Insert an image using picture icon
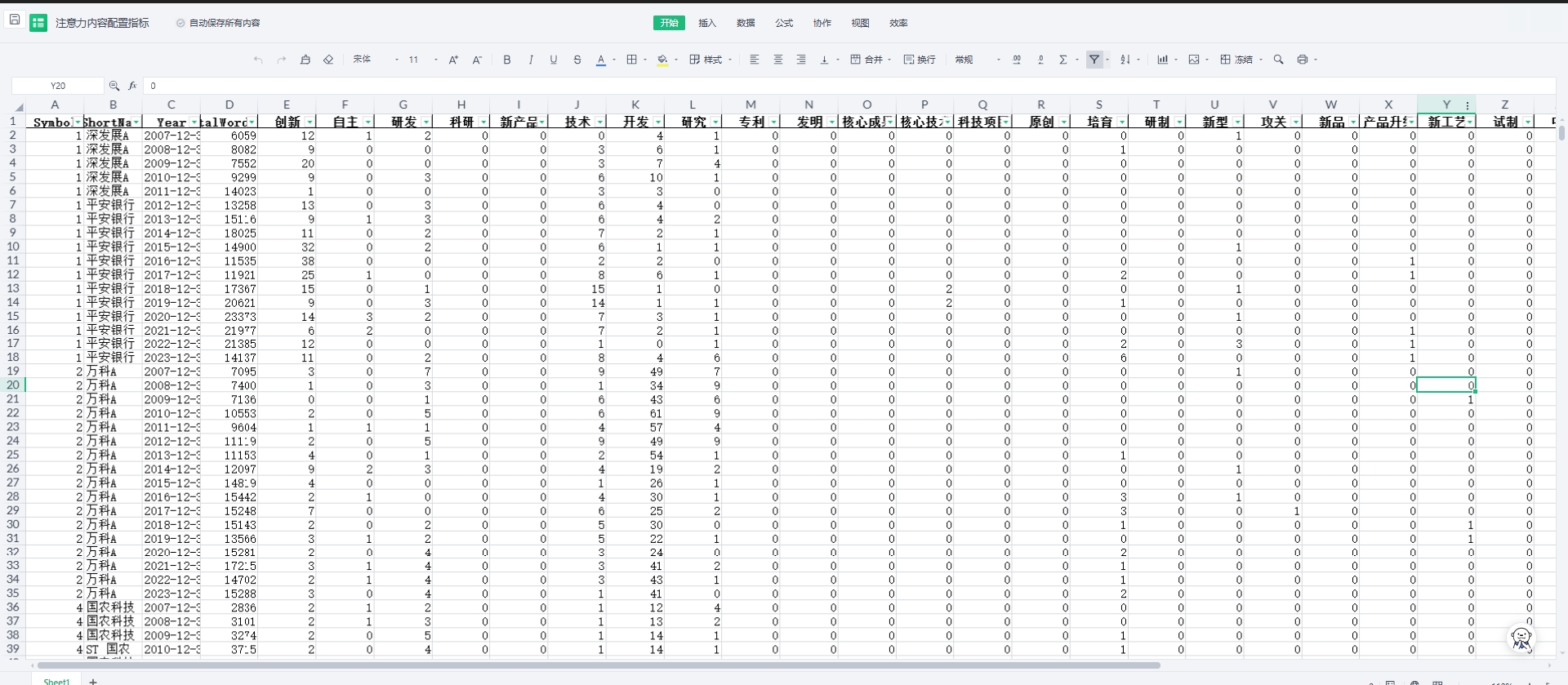This screenshot has width=1568, height=685. [x=1194, y=60]
